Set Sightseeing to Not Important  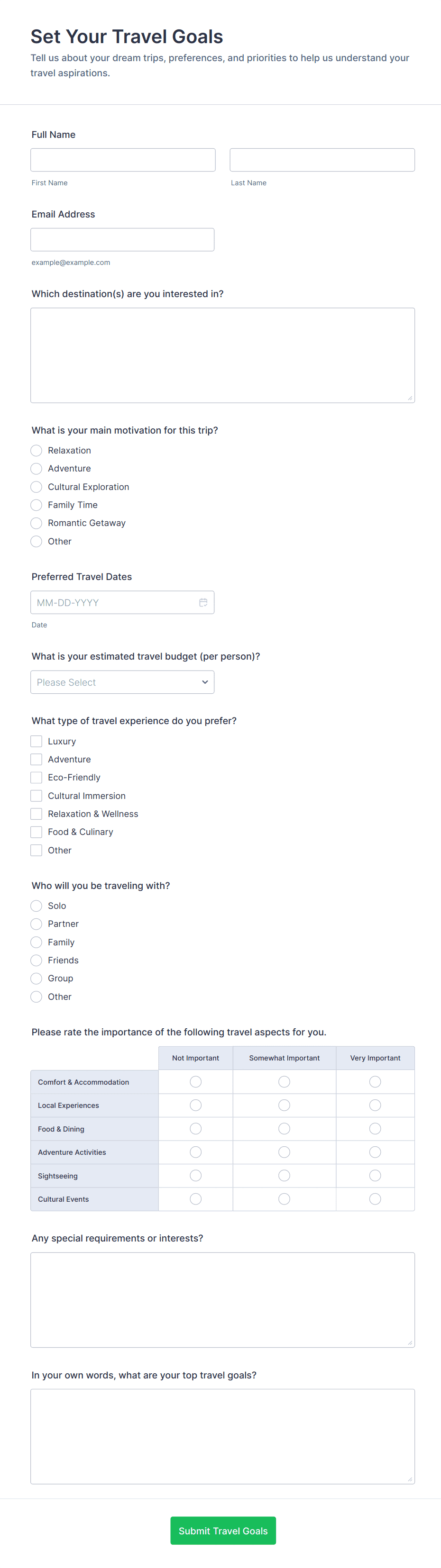coord(195,1175)
